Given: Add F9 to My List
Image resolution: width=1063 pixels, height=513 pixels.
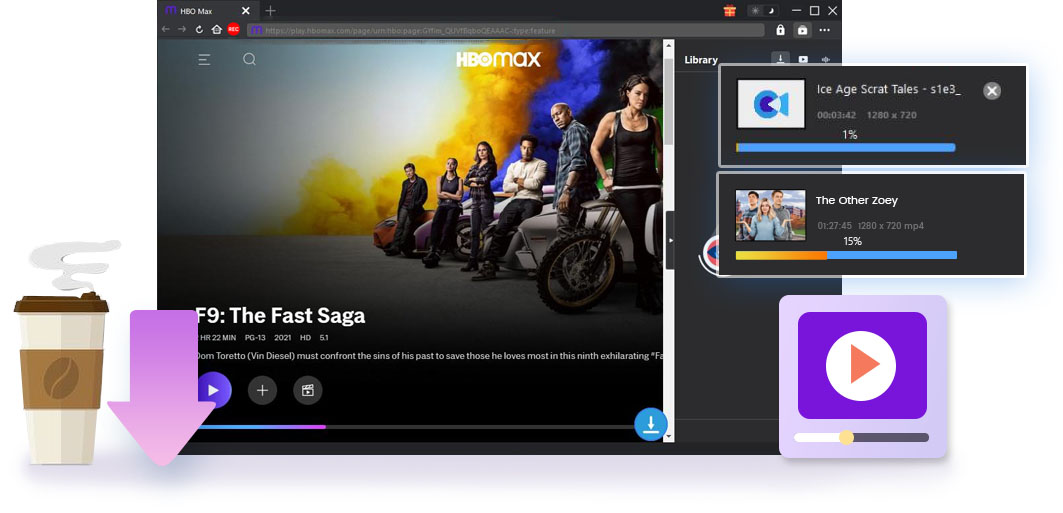Looking at the screenshot, I should tap(262, 390).
